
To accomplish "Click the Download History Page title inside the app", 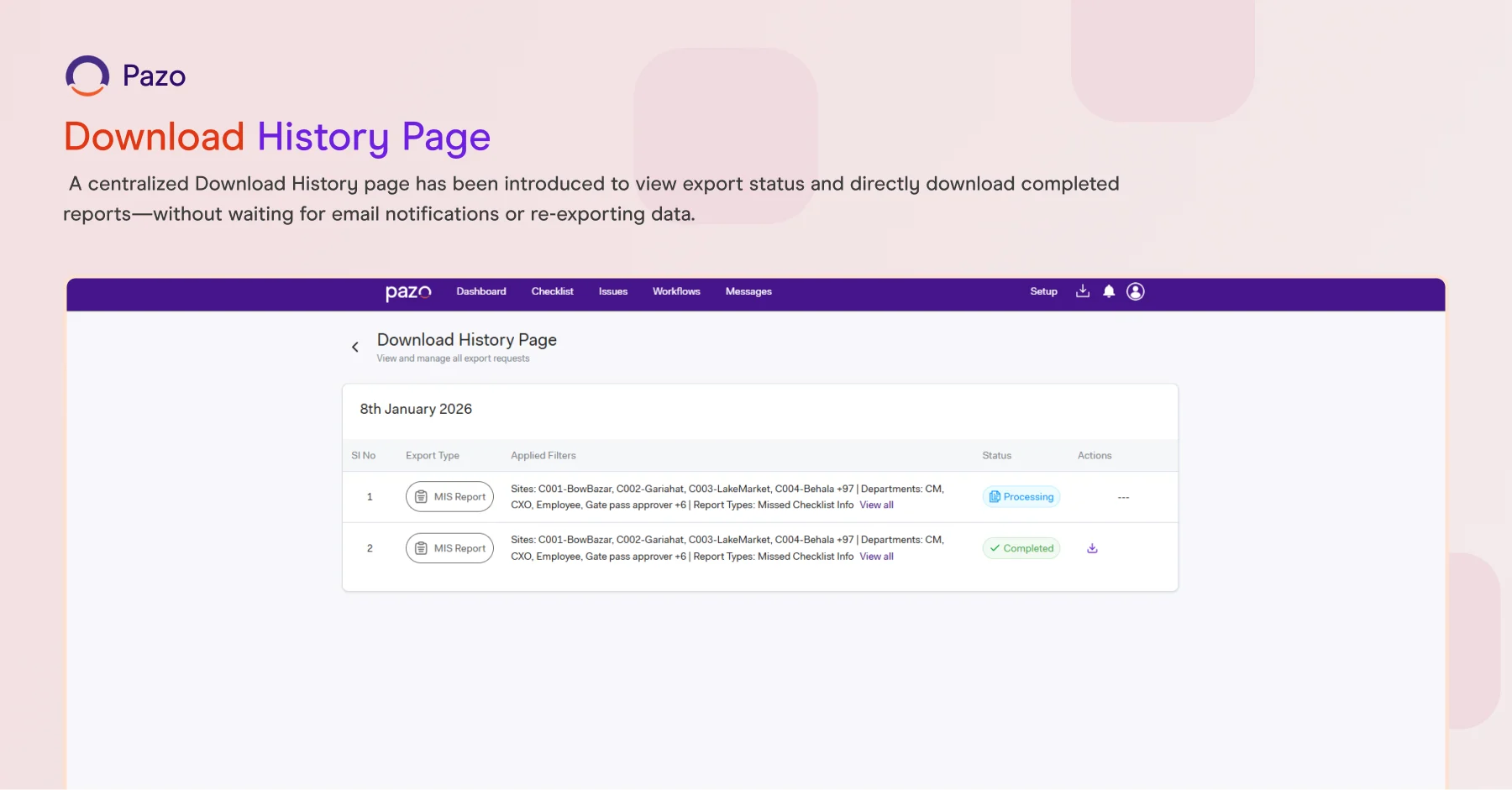I will 467,340.
